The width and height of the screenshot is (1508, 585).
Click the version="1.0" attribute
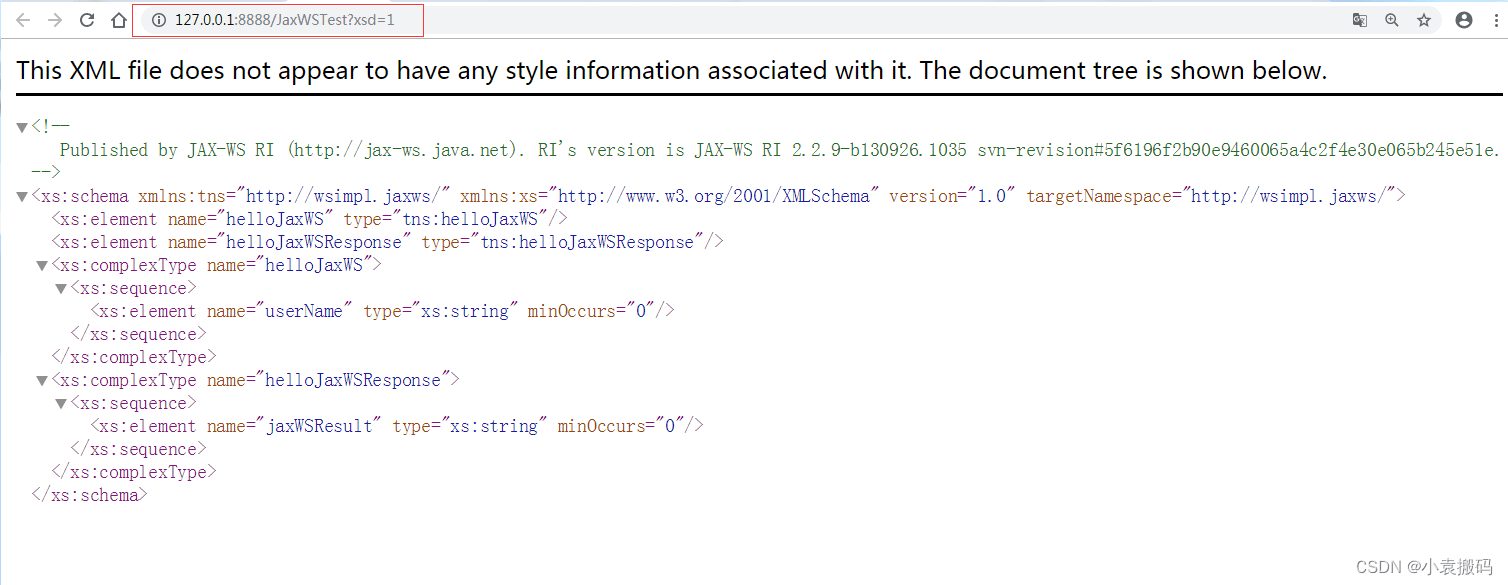pos(952,196)
